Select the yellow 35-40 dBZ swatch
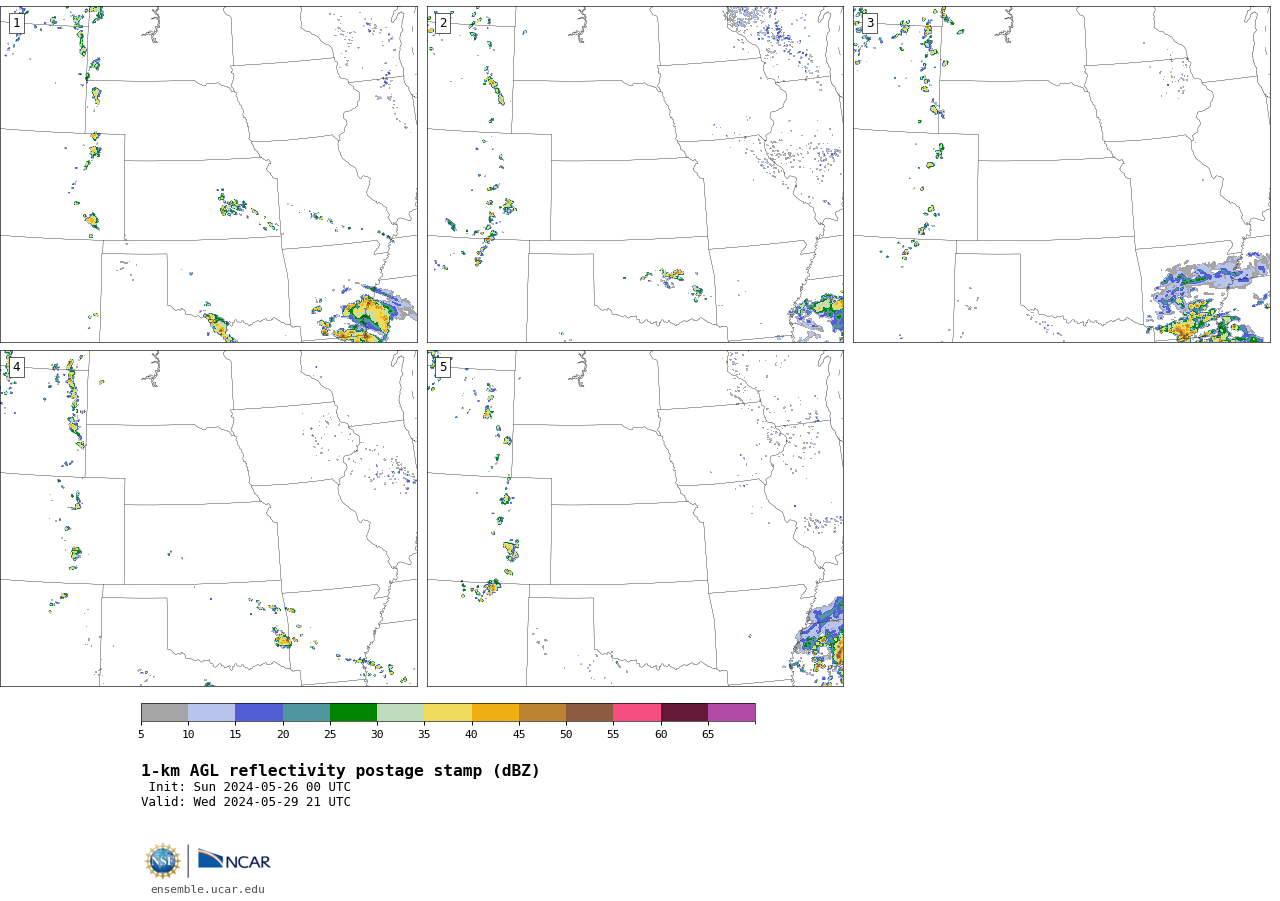 [x=448, y=712]
